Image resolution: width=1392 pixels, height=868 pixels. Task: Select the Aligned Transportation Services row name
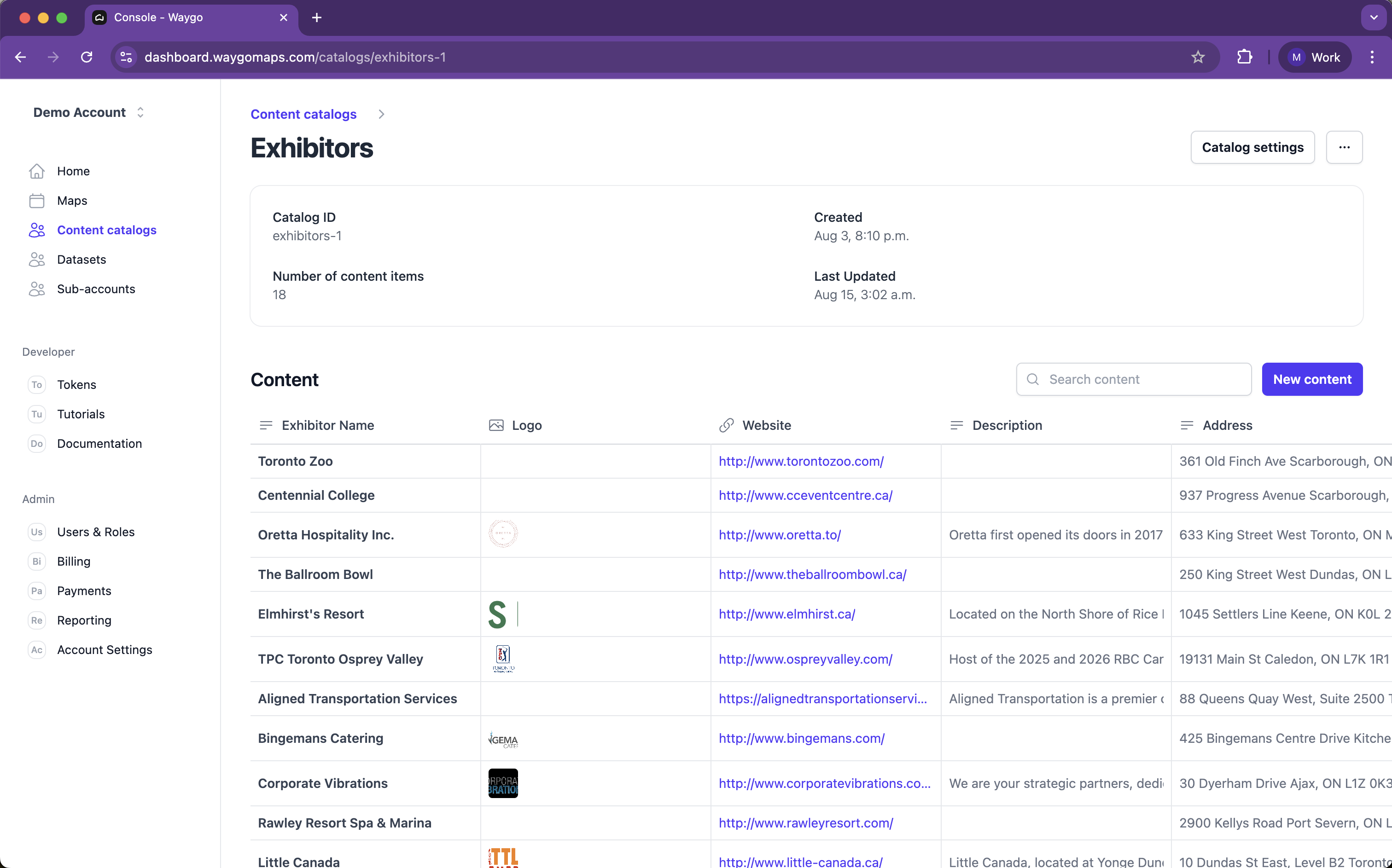[x=357, y=699]
